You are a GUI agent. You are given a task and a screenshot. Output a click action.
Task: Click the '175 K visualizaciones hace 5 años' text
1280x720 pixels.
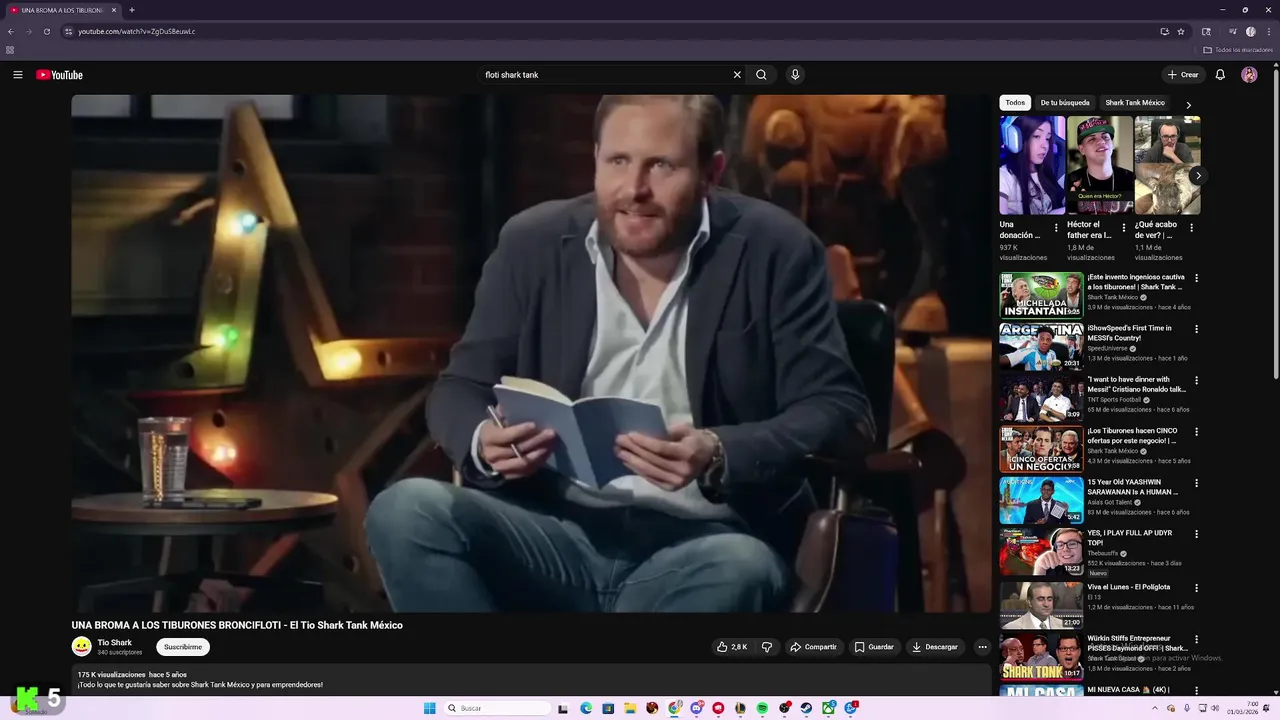tap(132, 675)
